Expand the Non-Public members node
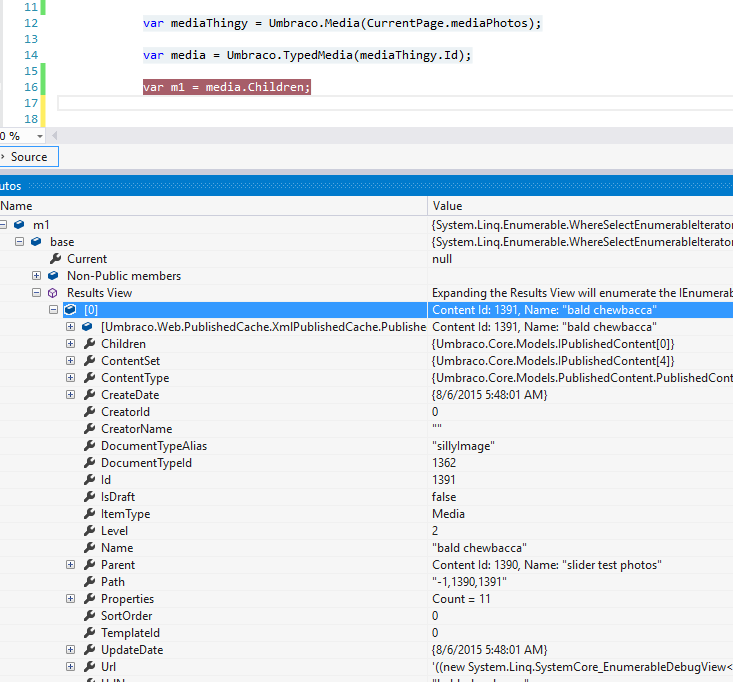This screenshot has width=733, height=682. click(36, 276)
